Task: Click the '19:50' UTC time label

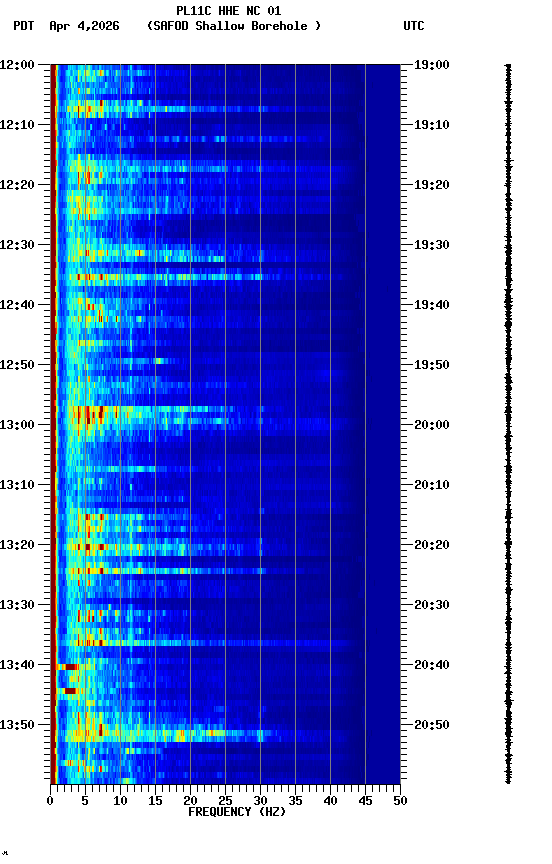Action: pyautogui.click(x=432, y=365)
